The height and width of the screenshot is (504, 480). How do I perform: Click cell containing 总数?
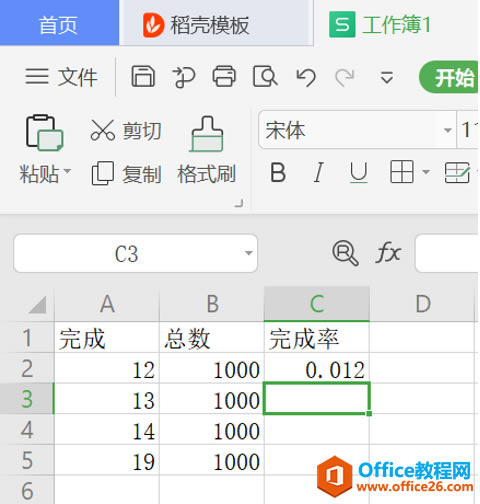[x=212, y=337]
